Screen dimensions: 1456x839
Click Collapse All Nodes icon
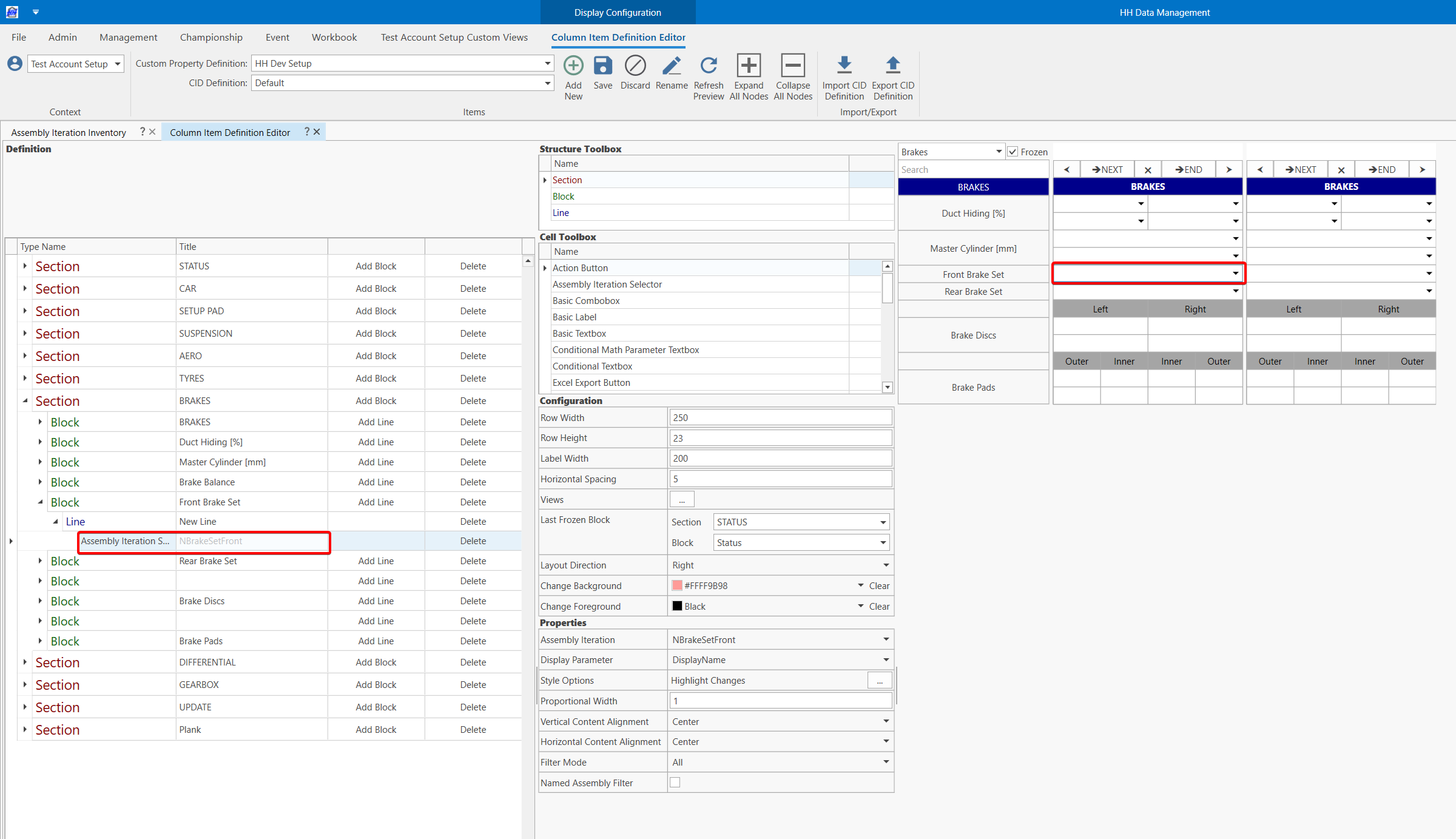point(792,66)
